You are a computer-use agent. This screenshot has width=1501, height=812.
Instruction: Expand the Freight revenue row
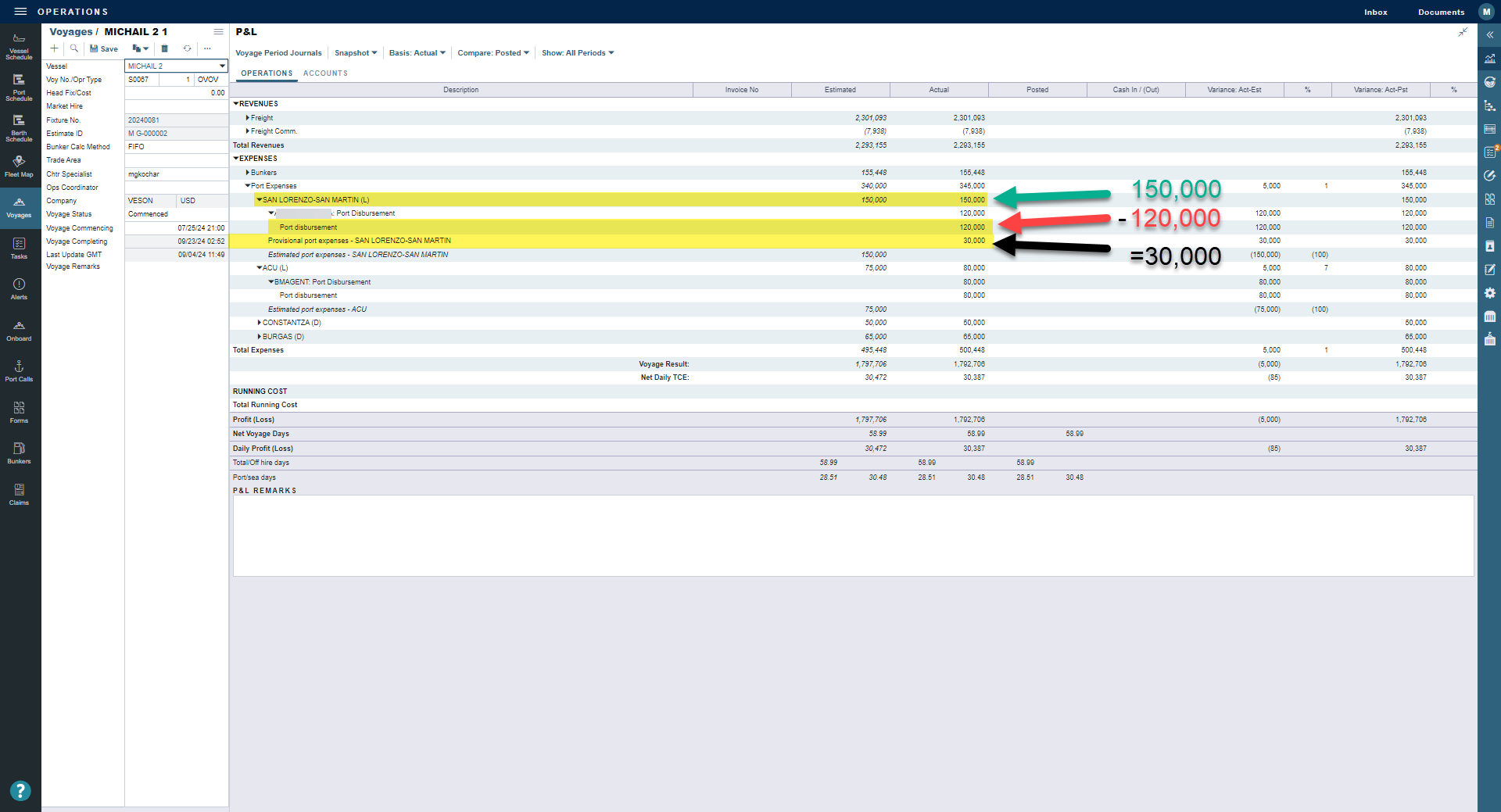248,118
